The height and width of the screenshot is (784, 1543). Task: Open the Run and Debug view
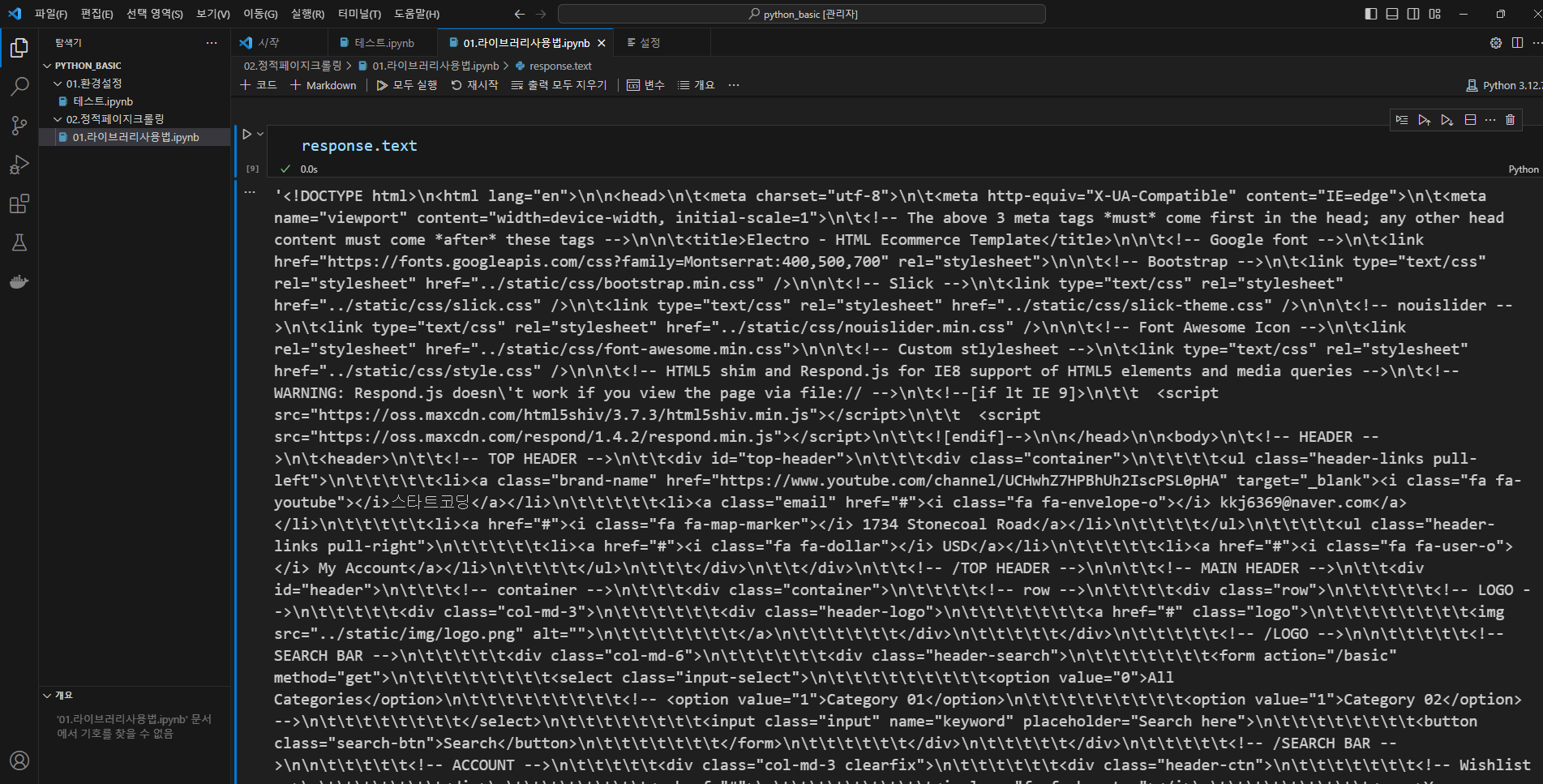coord(19,165)
